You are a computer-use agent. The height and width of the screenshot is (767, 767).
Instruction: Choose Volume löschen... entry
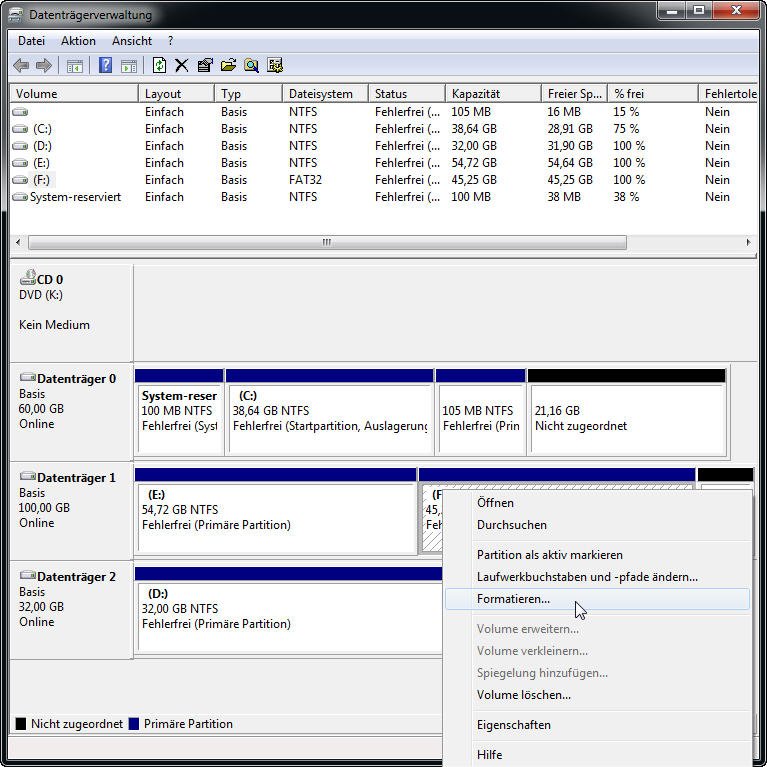[x=597, y=695]
